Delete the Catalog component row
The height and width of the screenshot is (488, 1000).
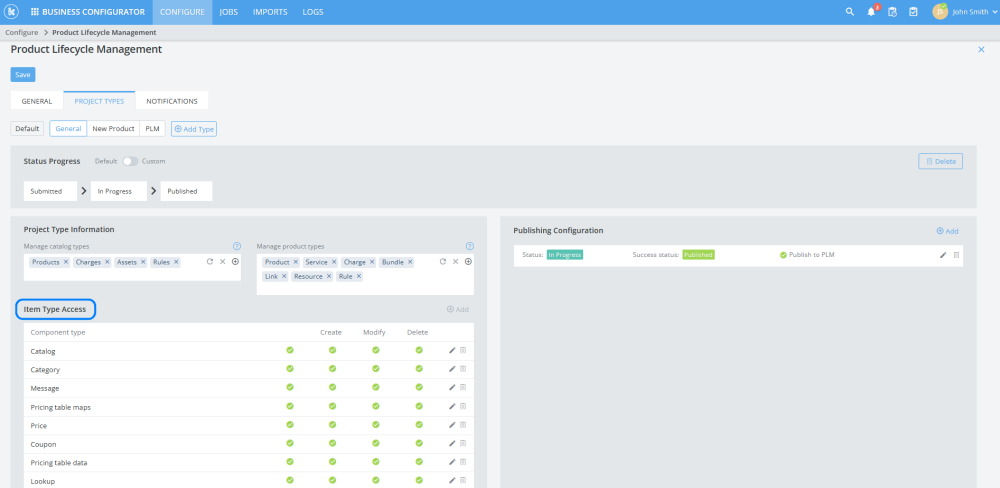[x=463, y=350]
